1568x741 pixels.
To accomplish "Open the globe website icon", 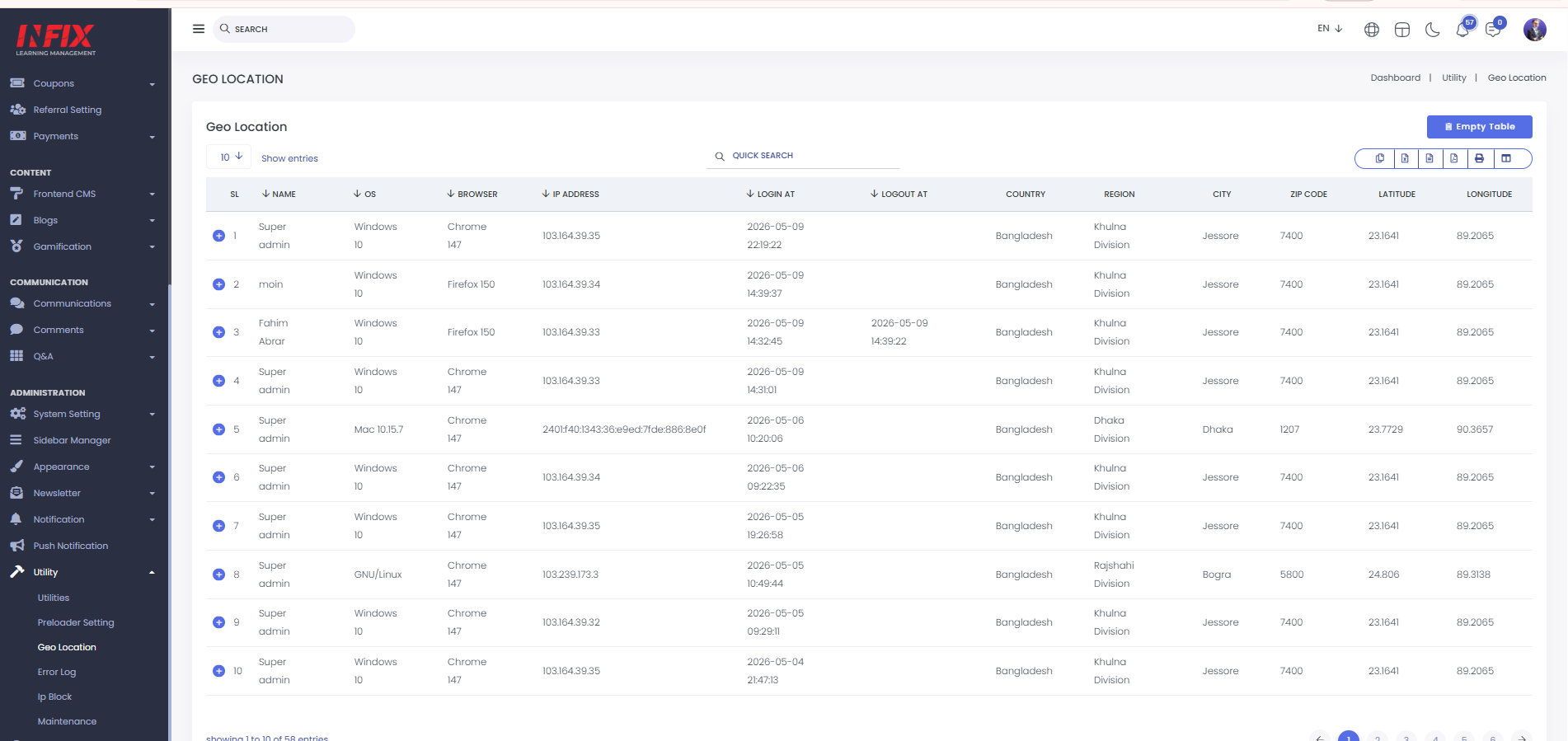I will point(1372,30).
